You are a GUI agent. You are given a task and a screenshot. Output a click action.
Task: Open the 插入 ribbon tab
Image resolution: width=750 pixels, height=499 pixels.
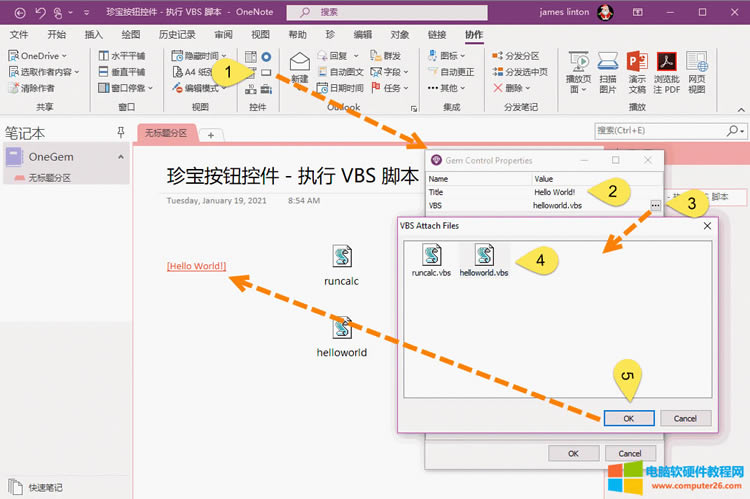94,34
